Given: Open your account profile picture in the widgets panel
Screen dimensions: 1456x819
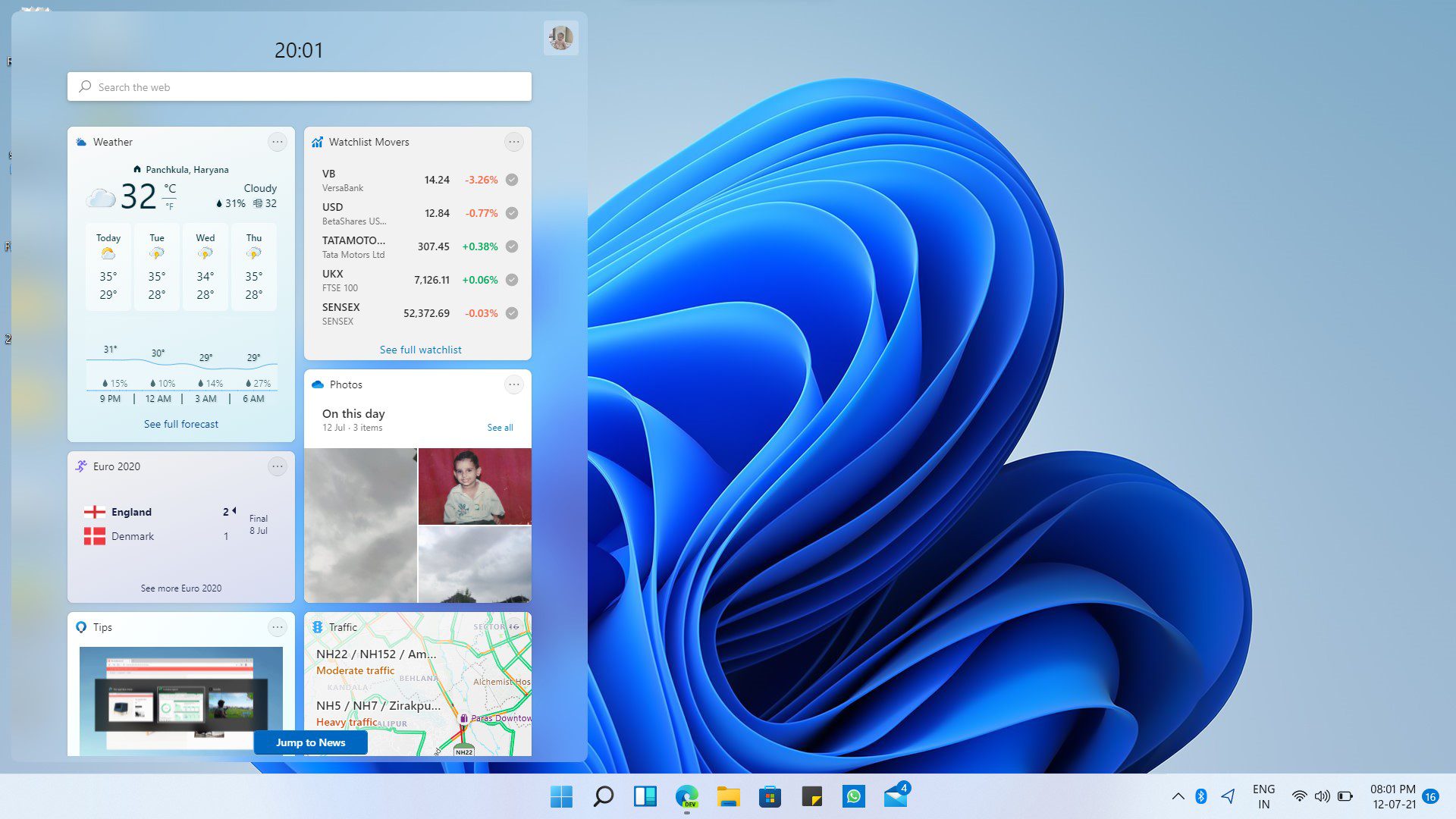Looking at the screenshot, I should pyautogui.click(x=560, y=36).
